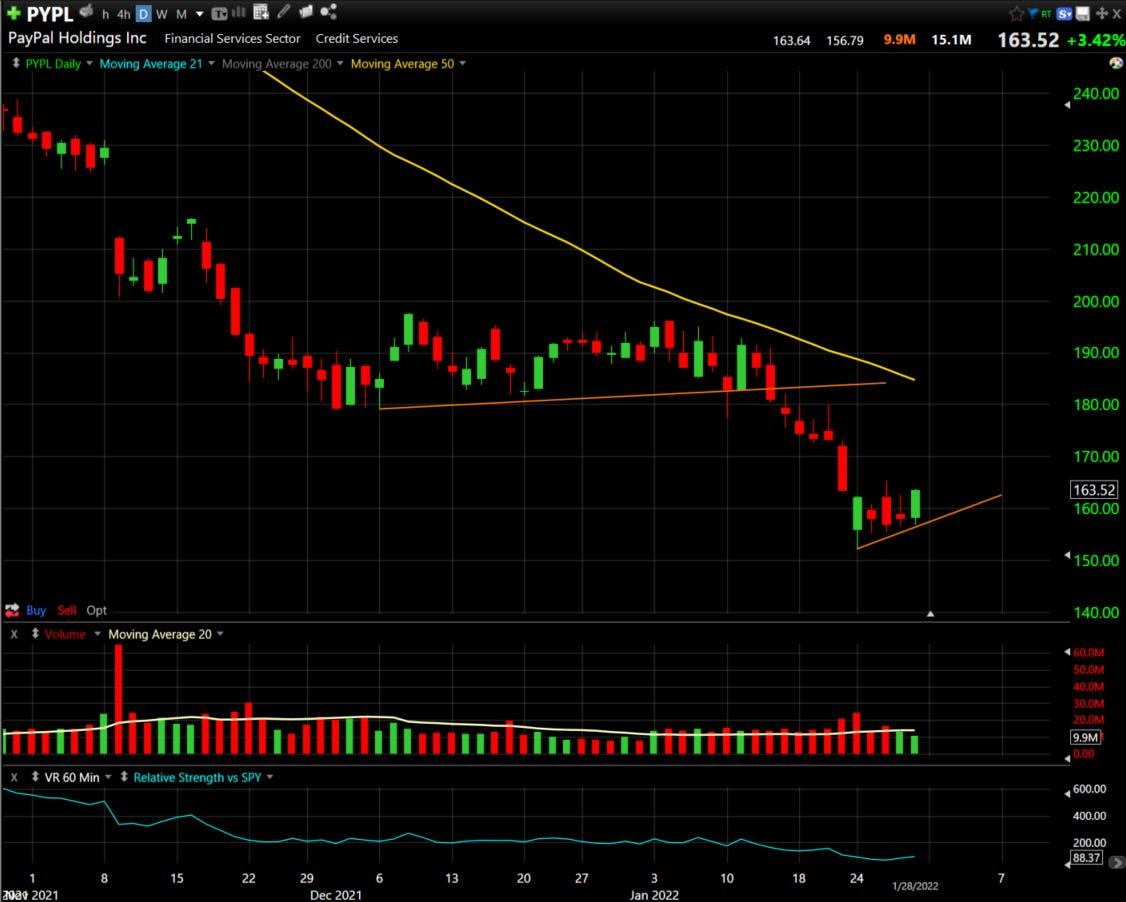Screen dimensions: 1126x902
Task: Click the Buy button
Action: click(36, 610)
